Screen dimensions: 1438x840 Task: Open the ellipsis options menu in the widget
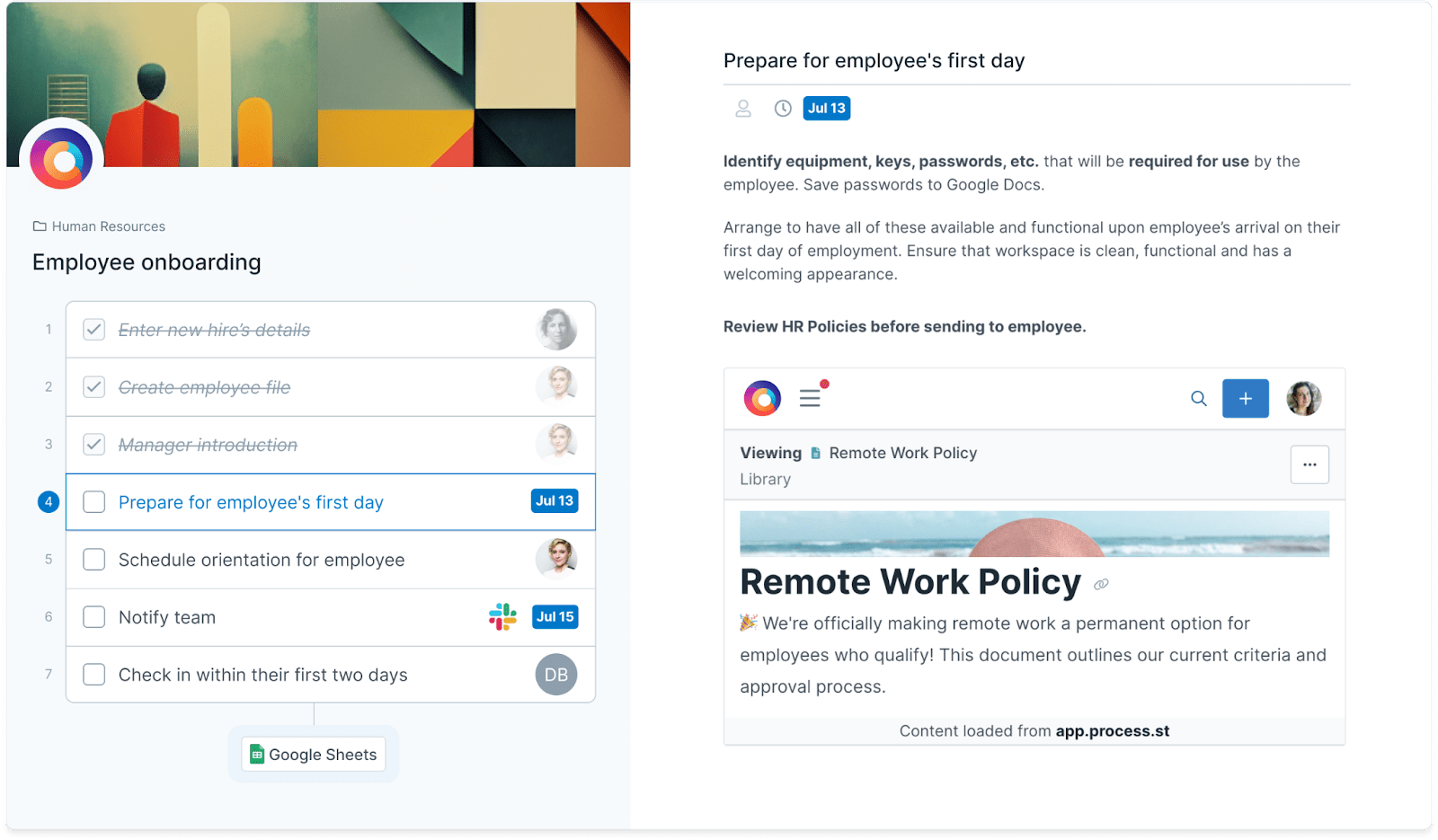1309,464
